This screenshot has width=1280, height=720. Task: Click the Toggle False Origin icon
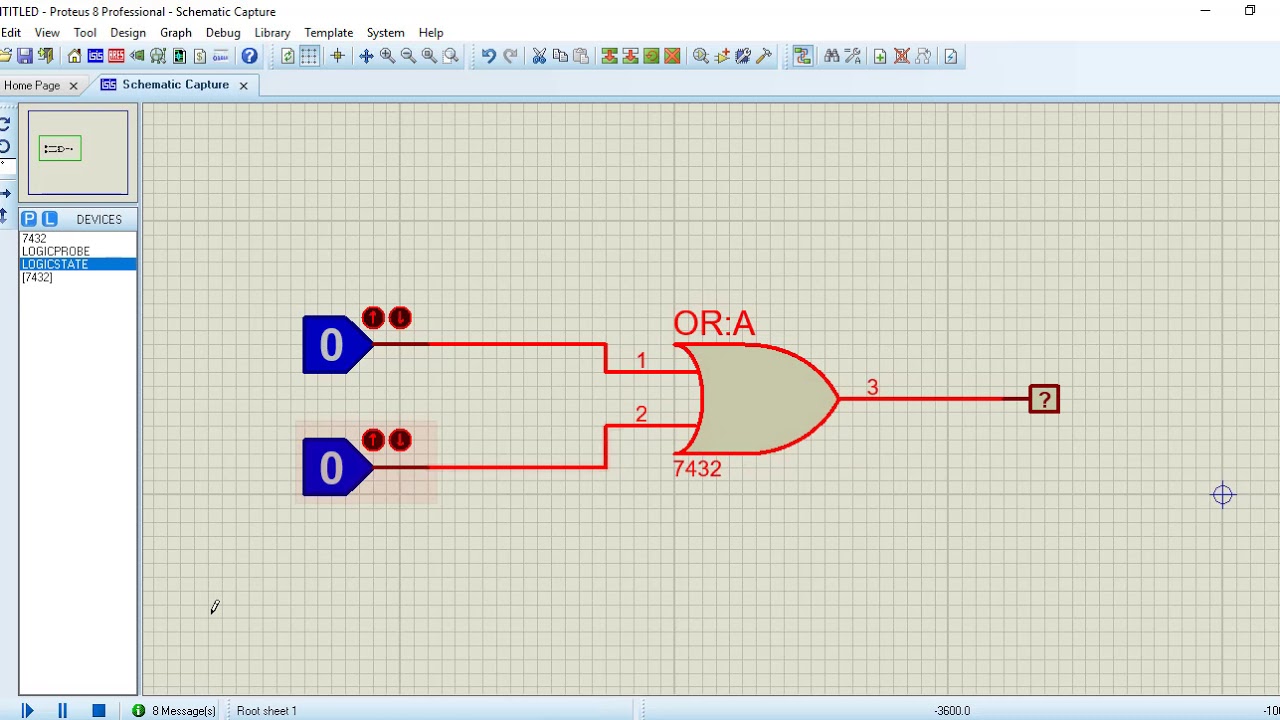337,56
